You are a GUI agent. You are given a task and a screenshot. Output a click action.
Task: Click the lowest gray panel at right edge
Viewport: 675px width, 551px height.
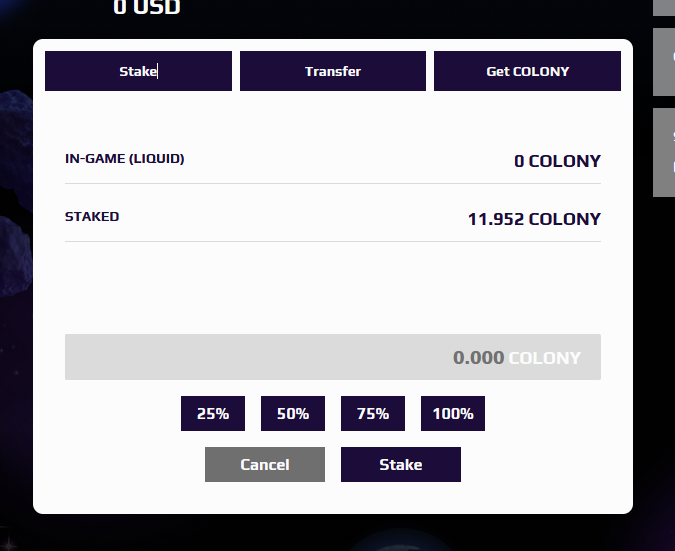pyautogui.click(x=664, y=151)
